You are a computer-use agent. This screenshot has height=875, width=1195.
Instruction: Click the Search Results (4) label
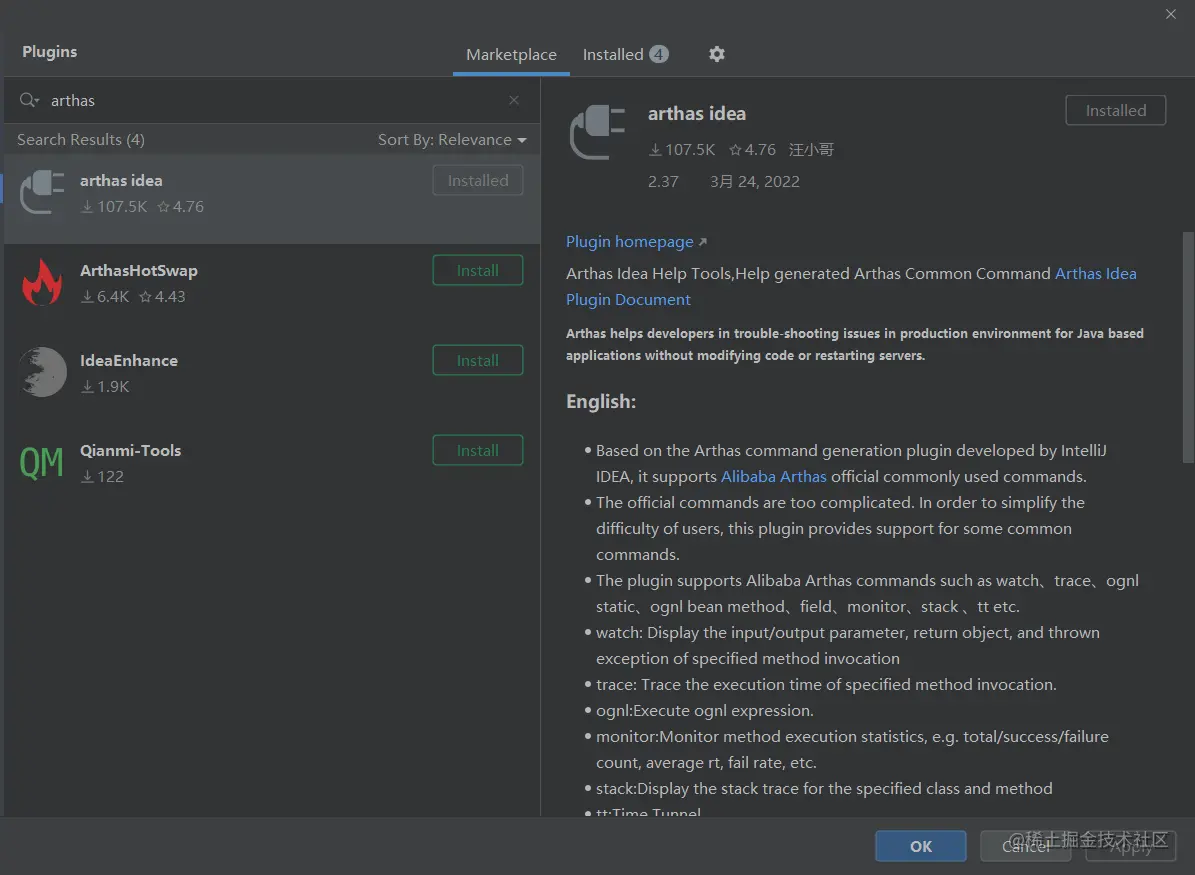pyautogui.click(x=81, y=139)
